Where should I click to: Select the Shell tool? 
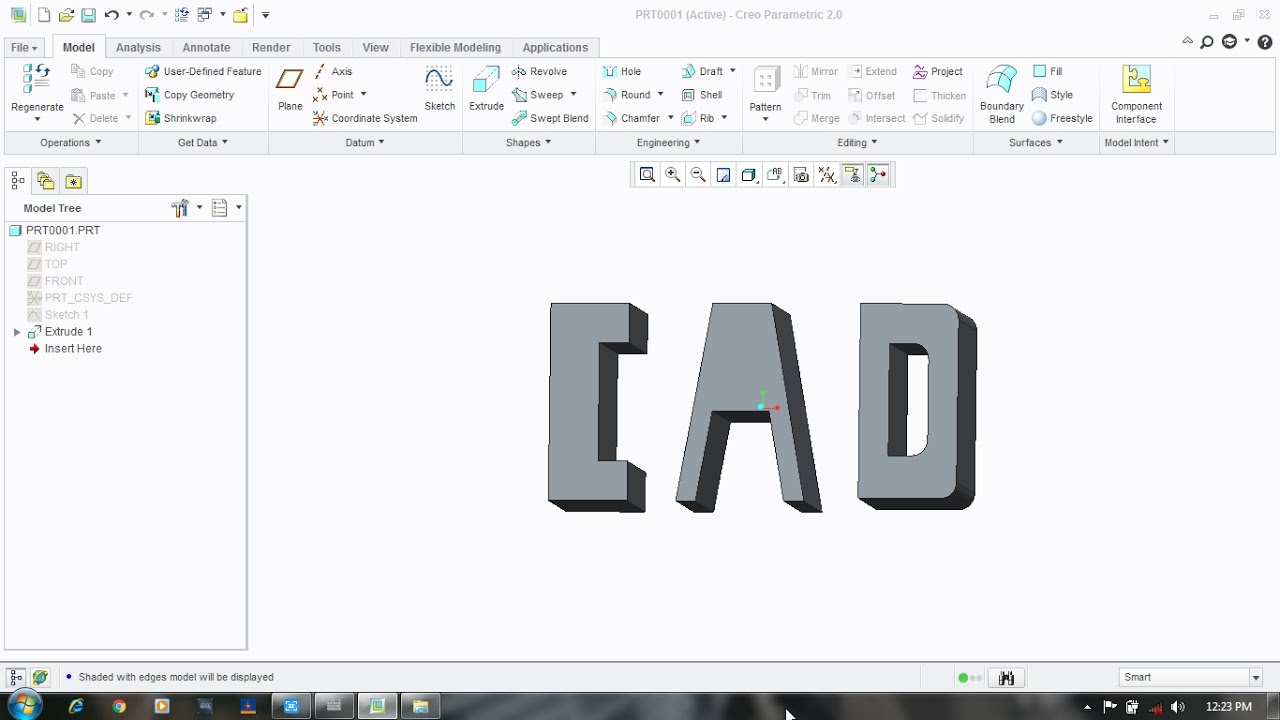click(x=702, y=95)
